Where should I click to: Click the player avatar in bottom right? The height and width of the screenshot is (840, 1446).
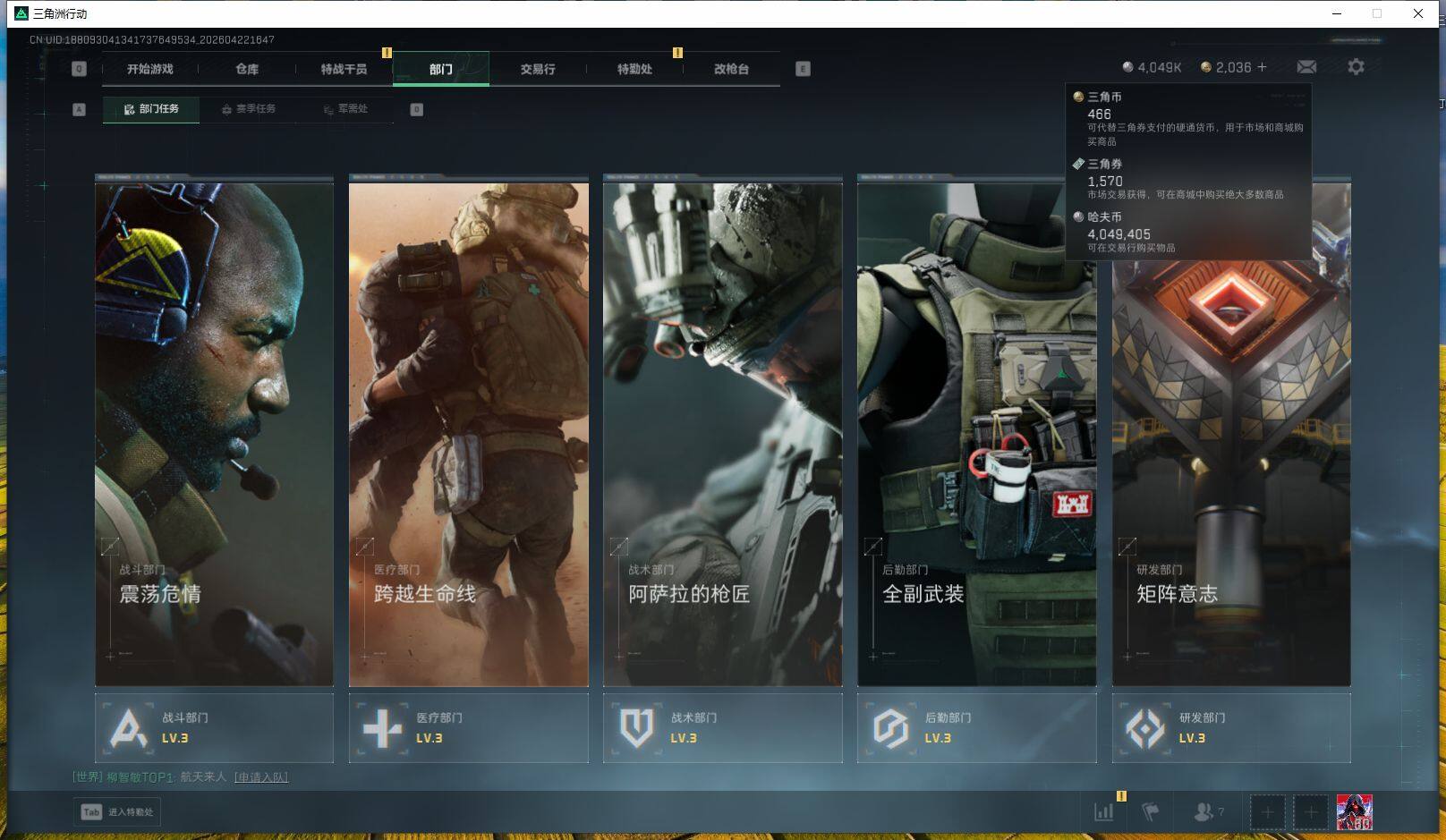click(x=1354, y=812)
